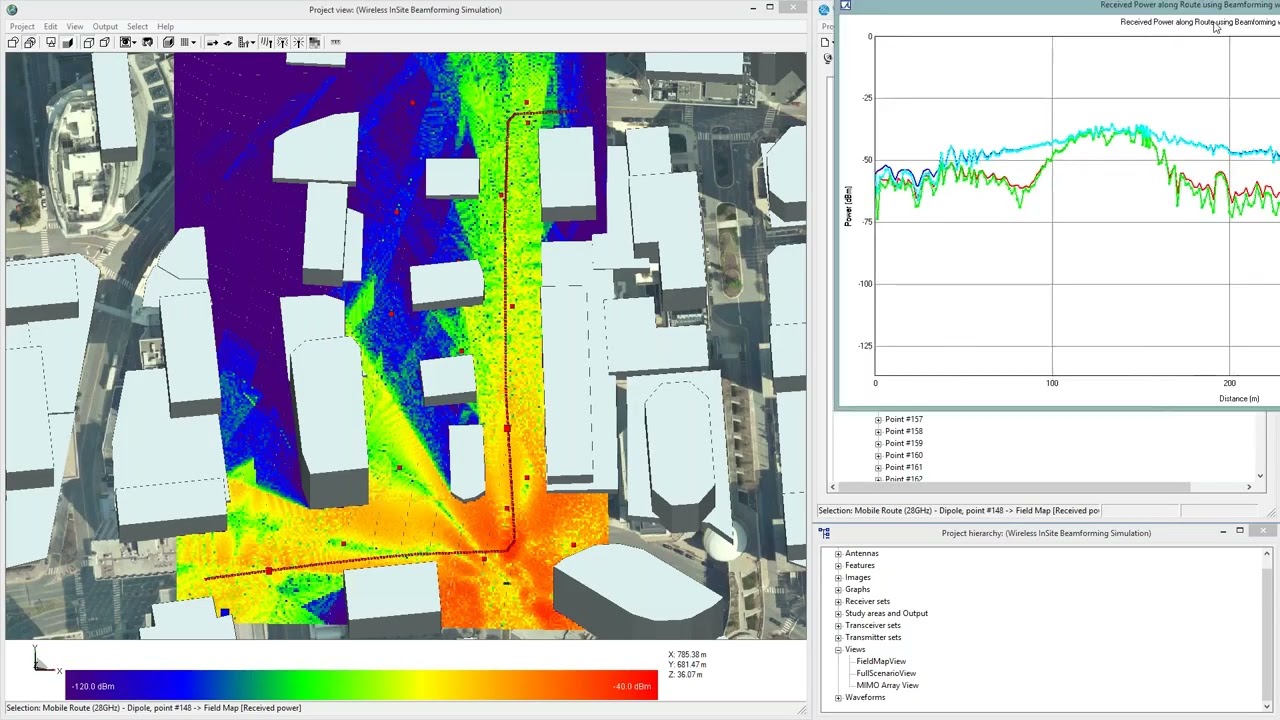Click the Project hierarchy scroll-down arrow

1267,707
